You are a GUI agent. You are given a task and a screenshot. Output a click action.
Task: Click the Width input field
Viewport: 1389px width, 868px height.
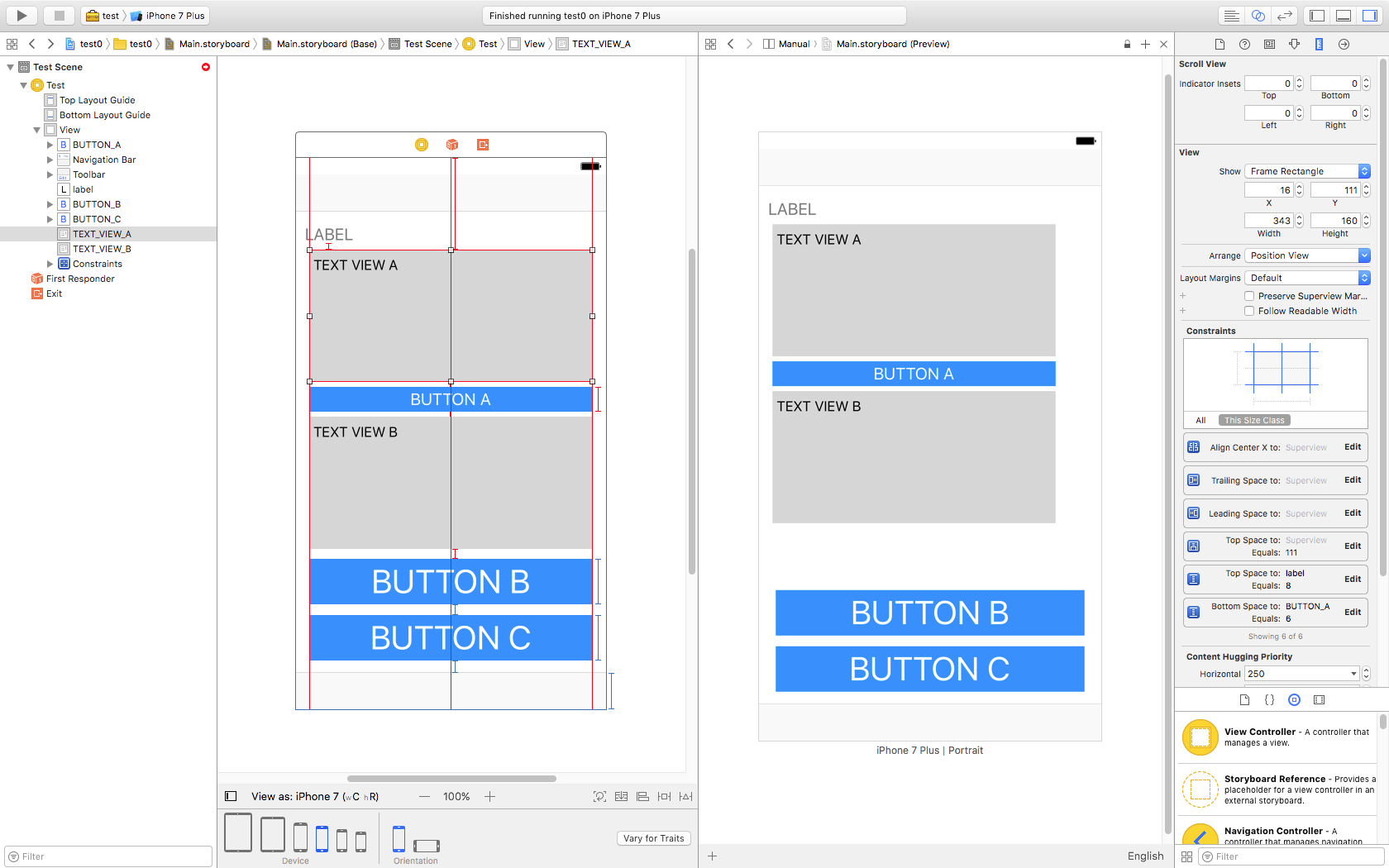point(1269,221)
